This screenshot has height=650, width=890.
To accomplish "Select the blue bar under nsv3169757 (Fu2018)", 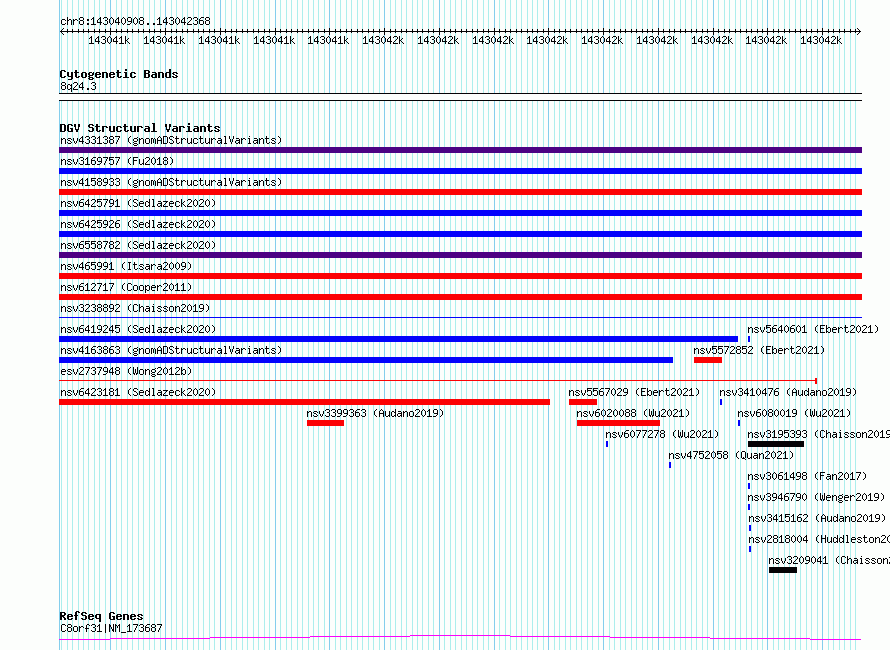I will tap(460, 171).
